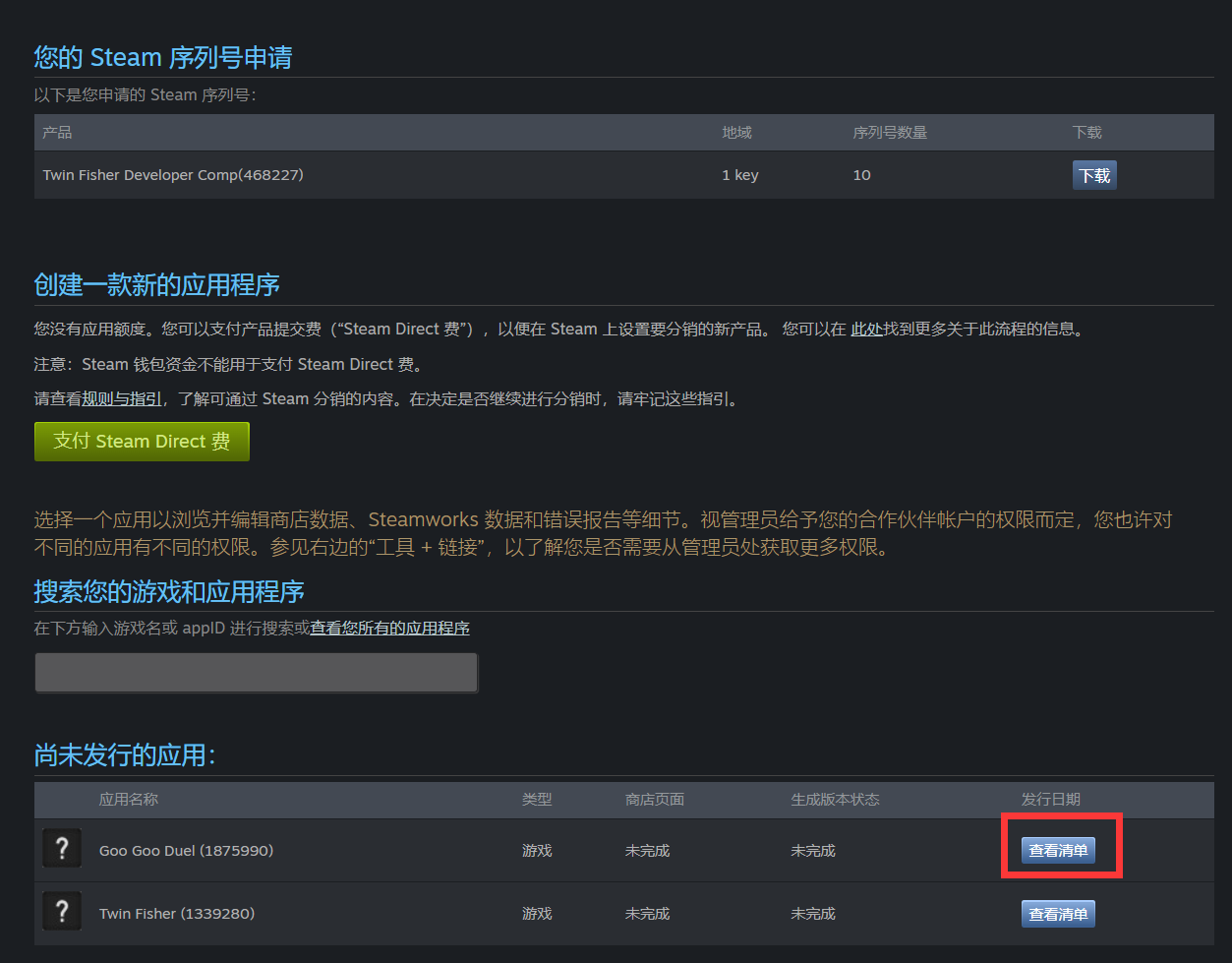Click the 序列号数量 column header
Screen dimensions: 1232x963
(x=890, y=133)
